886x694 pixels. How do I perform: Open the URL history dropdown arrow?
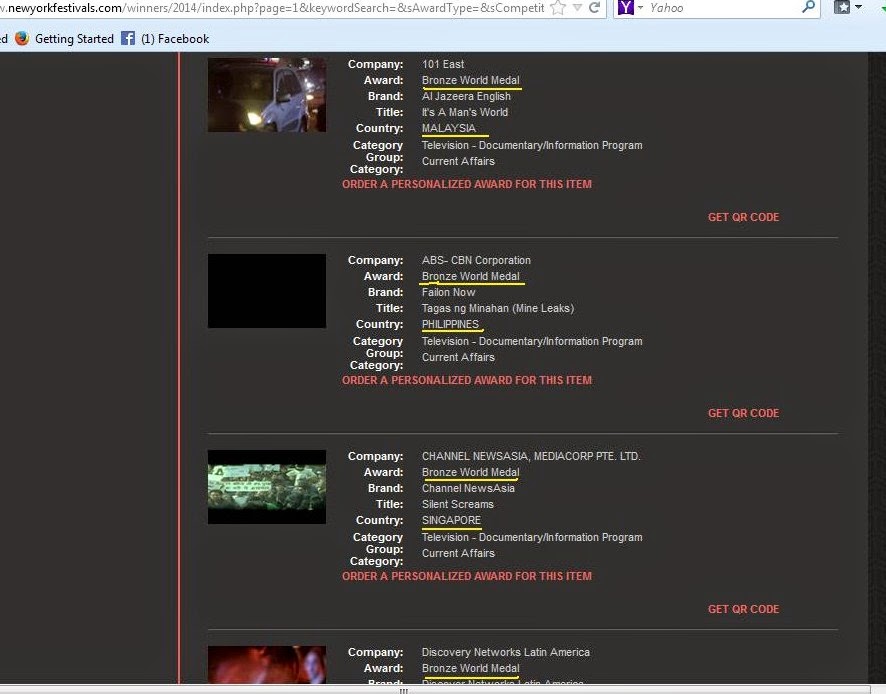[x=577, y=8]
